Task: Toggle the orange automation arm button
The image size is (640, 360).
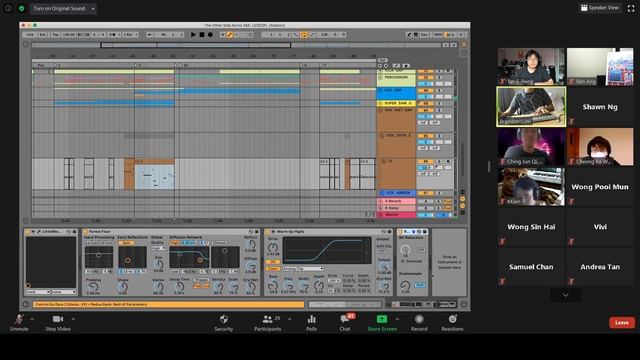Action: tap(230, 35)
